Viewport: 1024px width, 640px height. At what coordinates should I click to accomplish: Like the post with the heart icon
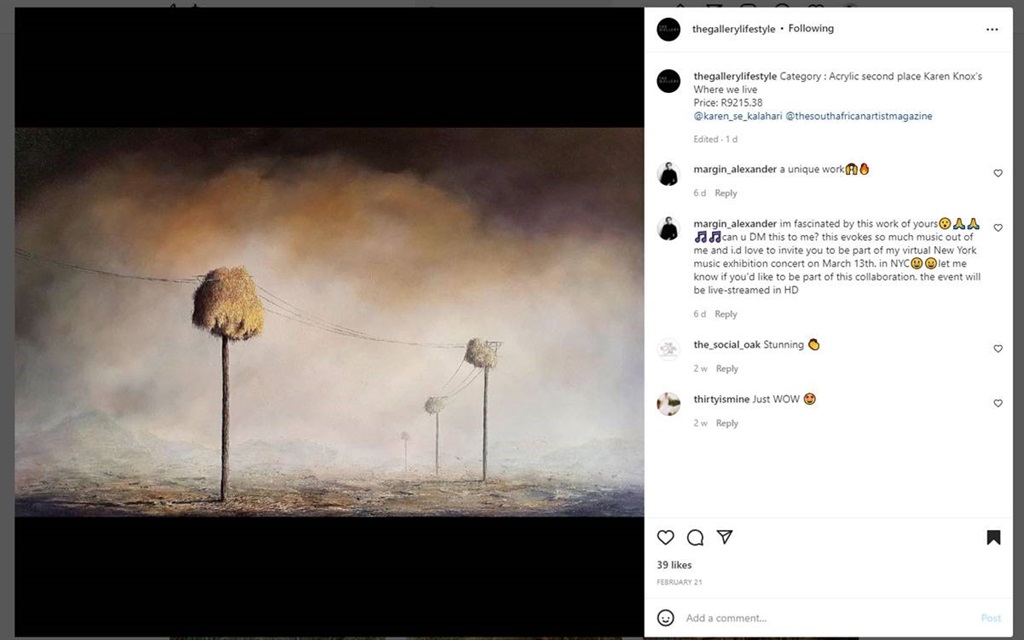(x=666, y=538)
